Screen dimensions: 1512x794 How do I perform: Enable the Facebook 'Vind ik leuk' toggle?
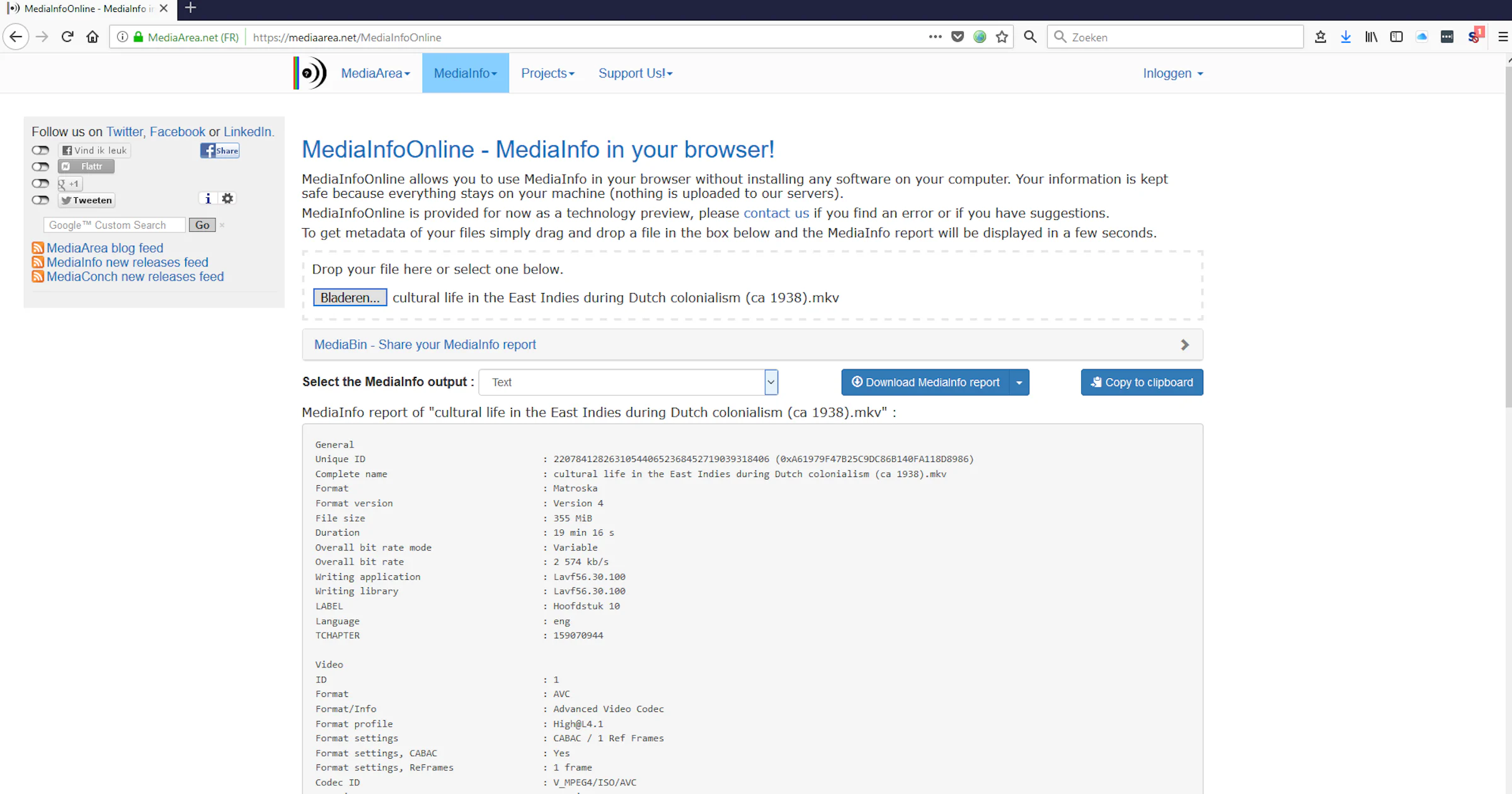40,151
